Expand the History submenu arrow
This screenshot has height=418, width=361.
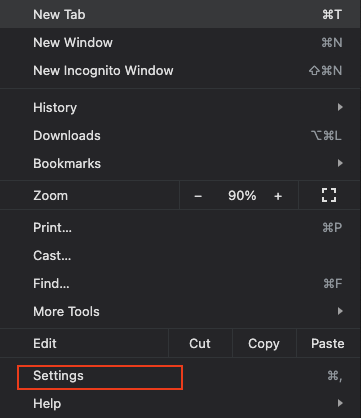[x=340, y=107]
